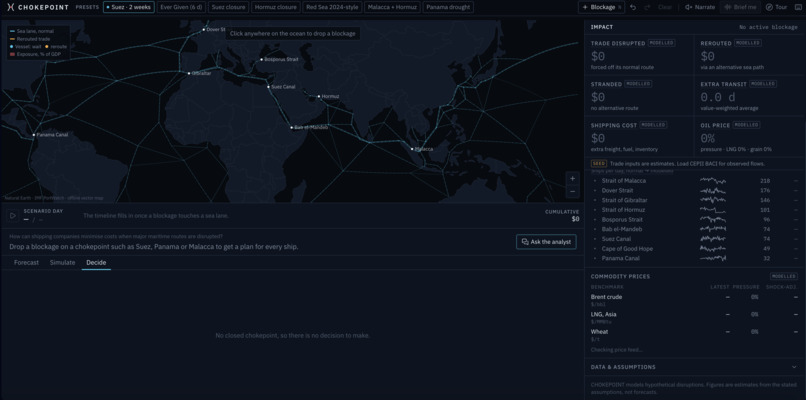The width and height of the screenshot is (806, 400).
Task: Load the Panama drought preset
Action: 448,7
